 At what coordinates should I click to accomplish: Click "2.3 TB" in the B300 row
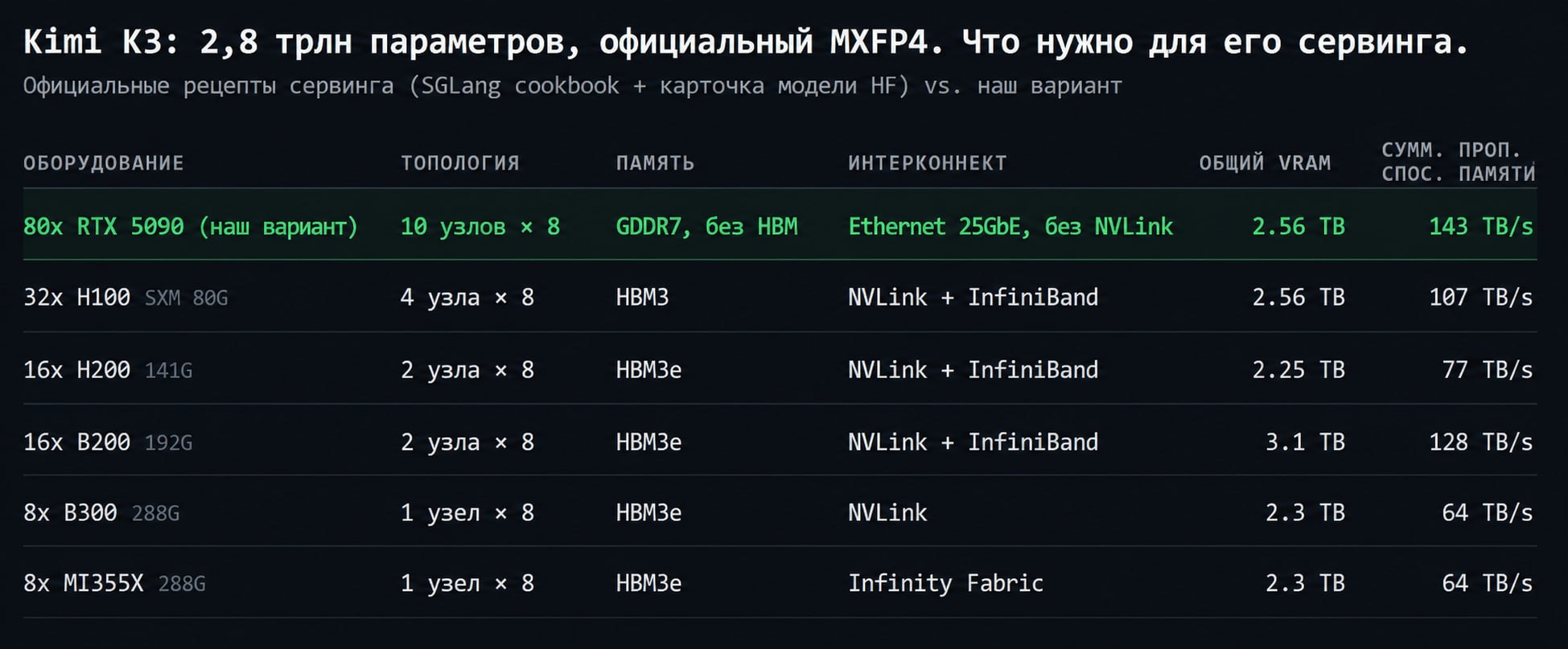[1305, 513]
